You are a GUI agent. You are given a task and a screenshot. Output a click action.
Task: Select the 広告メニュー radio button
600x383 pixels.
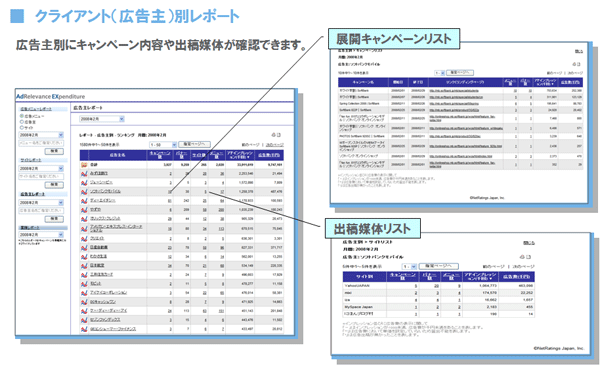(x=22, y=116)
